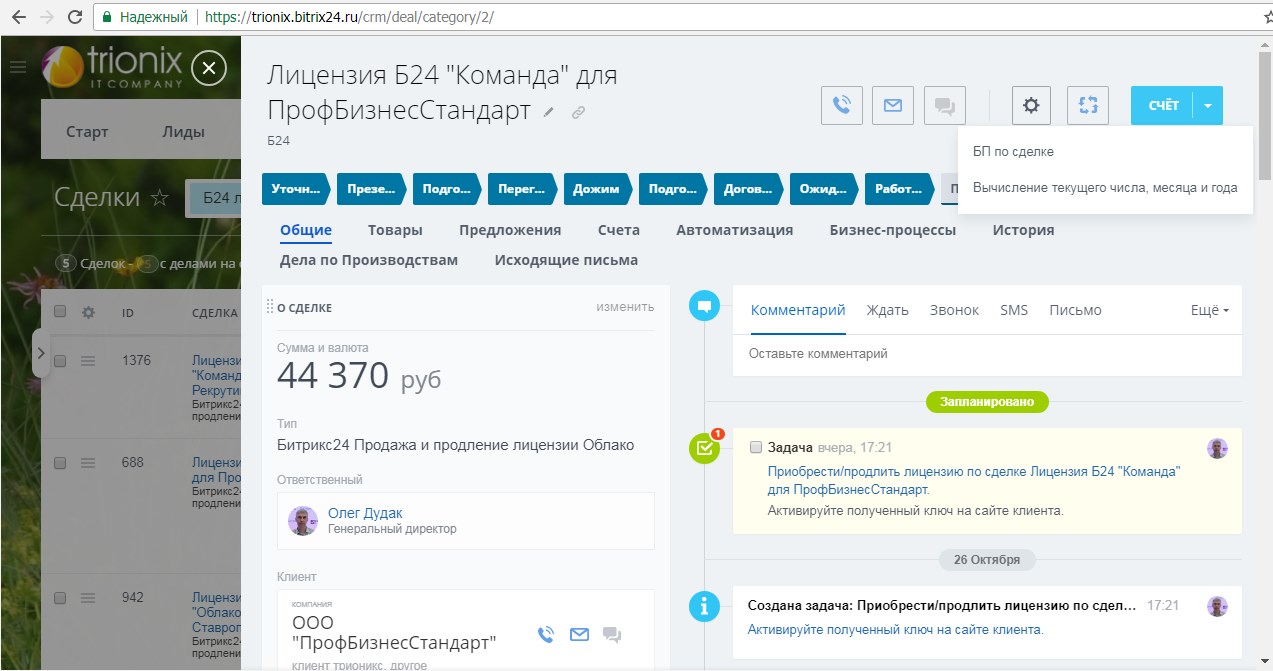Open the Дела по Производствам tab
Viewport: 1273px width, 671px height.
coord(369,260)
